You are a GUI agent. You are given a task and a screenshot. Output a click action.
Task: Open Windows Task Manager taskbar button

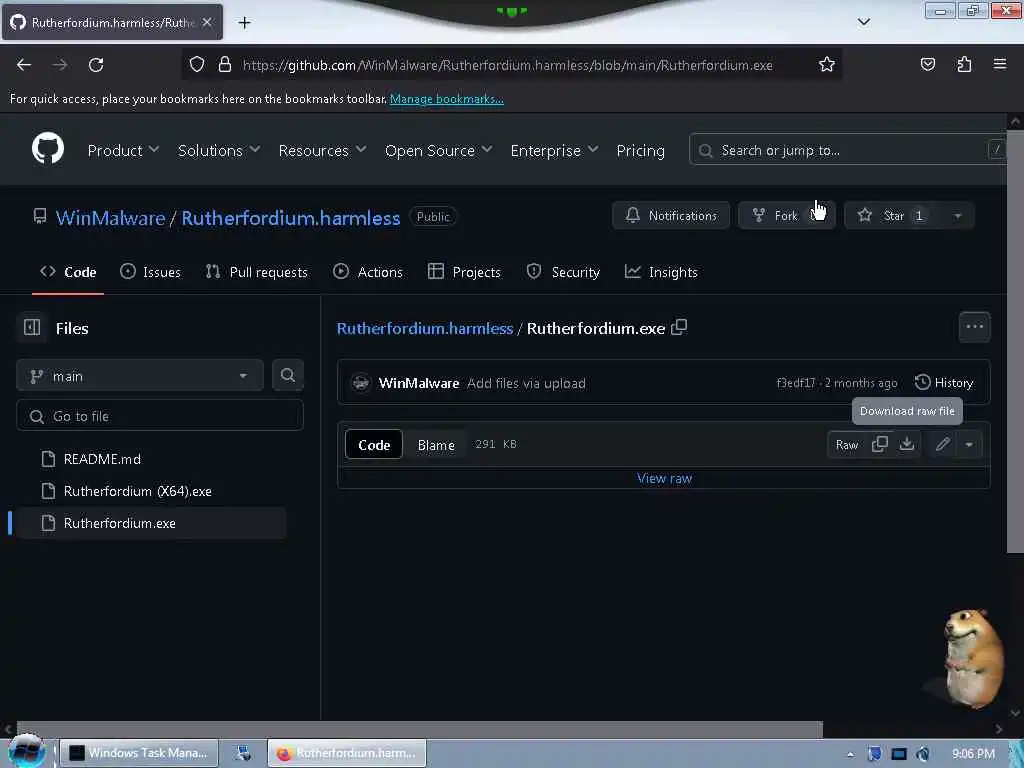[139, 753]
